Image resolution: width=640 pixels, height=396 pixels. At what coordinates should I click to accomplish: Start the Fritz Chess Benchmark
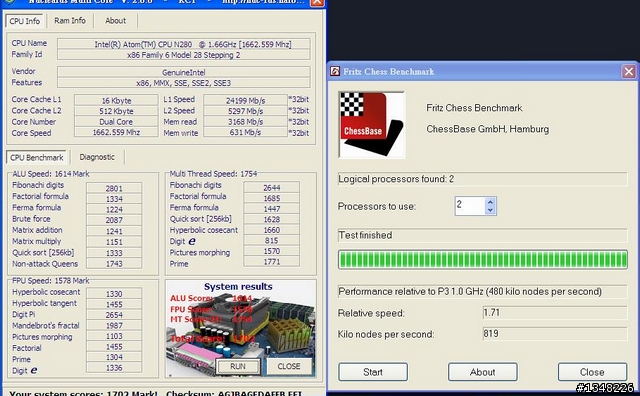373,372
